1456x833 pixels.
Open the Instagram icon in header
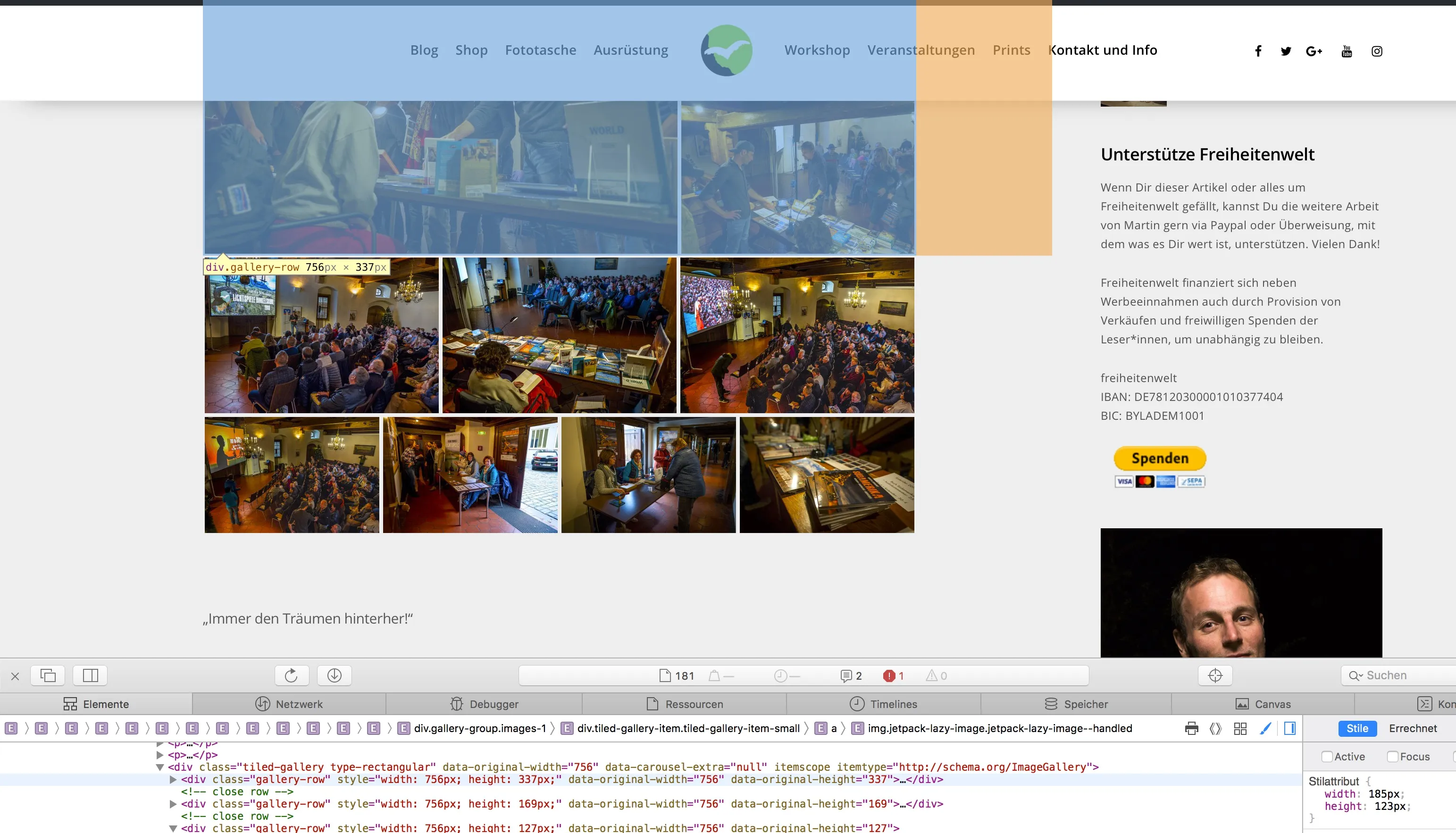[x=1377, y=51]
